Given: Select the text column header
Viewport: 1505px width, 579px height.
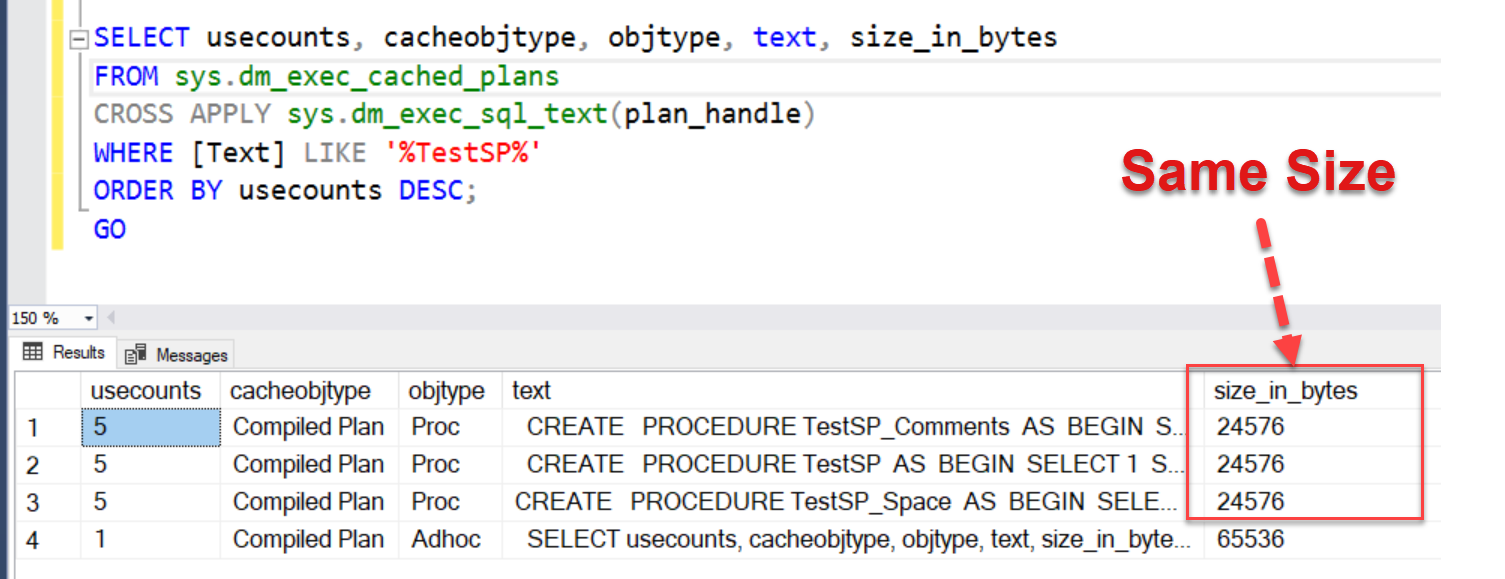Looking at the screenshot, I should [x=852, y=391].
